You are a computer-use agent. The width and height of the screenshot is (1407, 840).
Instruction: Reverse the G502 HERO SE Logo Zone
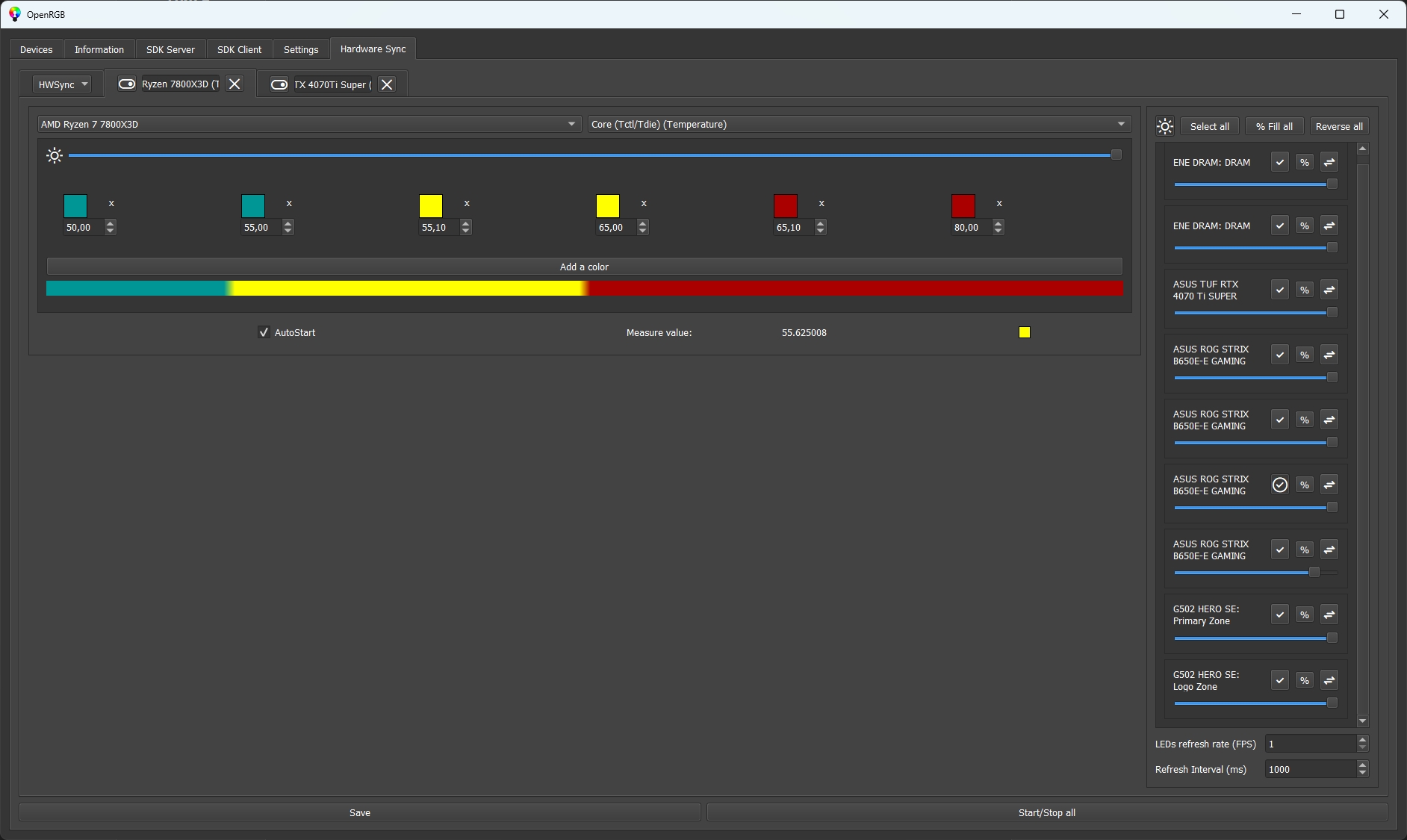tap(1329, 680)
